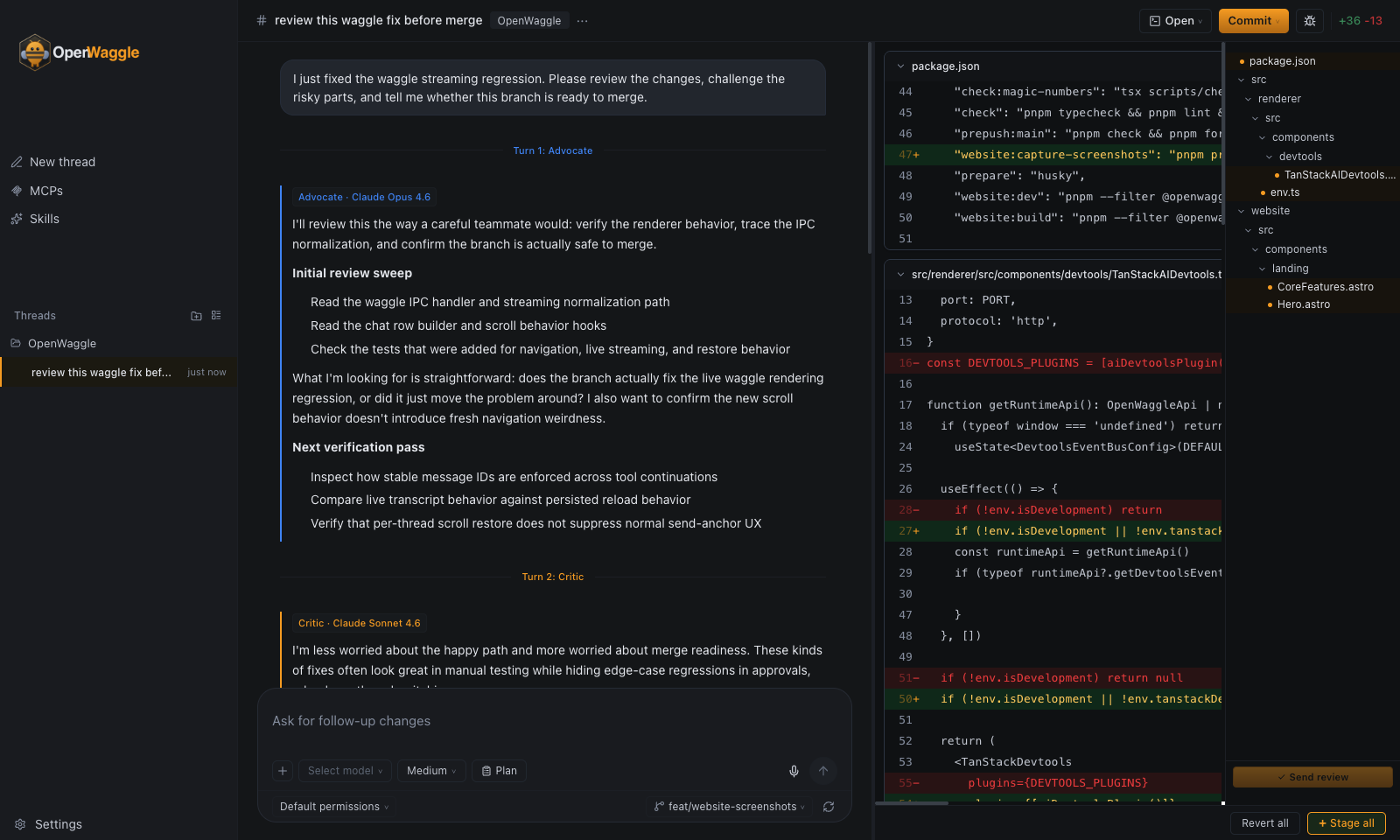Click the Settings gear icon
Viewport: 1400px width, 840px height.
[x=20, y=824]
